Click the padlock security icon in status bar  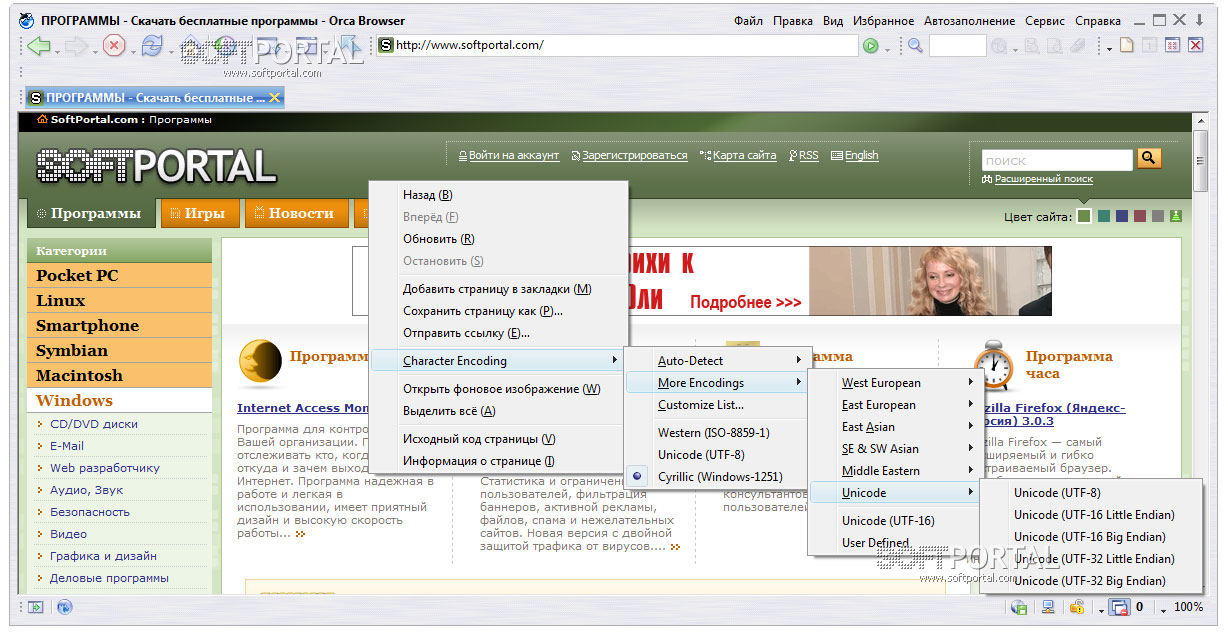(x=1076, y=606)
